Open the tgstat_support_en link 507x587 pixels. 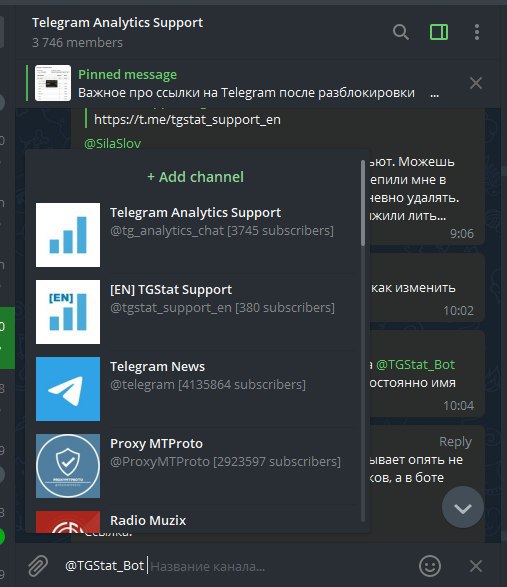[x=187, y=120]
